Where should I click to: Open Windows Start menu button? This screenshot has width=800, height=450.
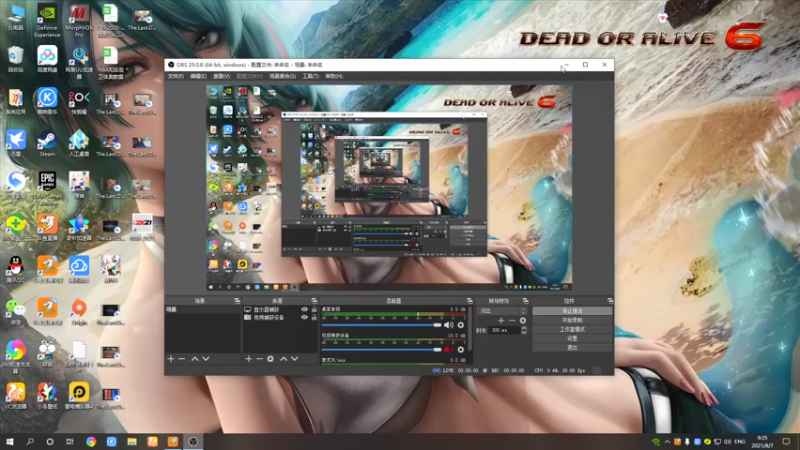pos(10,441)
